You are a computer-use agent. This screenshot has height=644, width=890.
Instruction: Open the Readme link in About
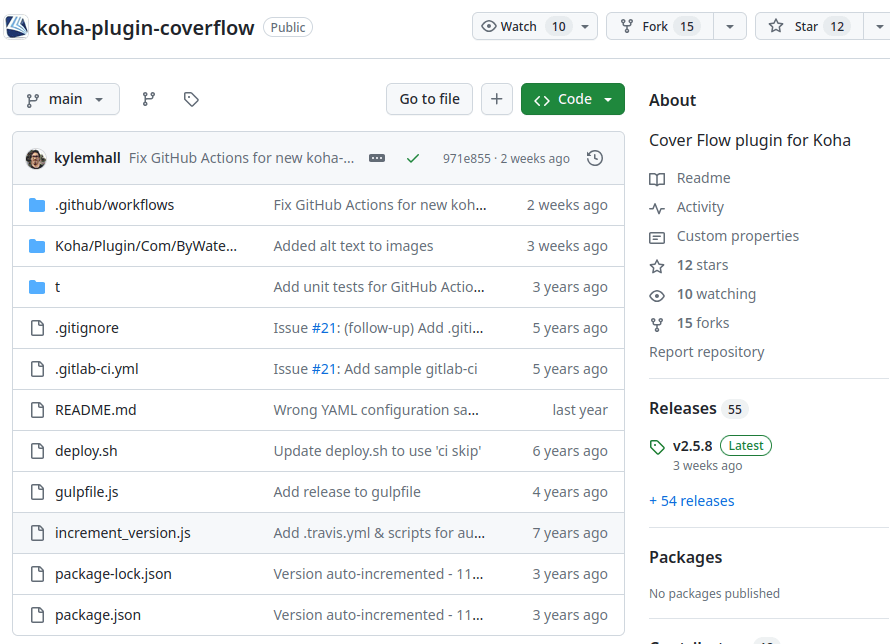[703, 178]
